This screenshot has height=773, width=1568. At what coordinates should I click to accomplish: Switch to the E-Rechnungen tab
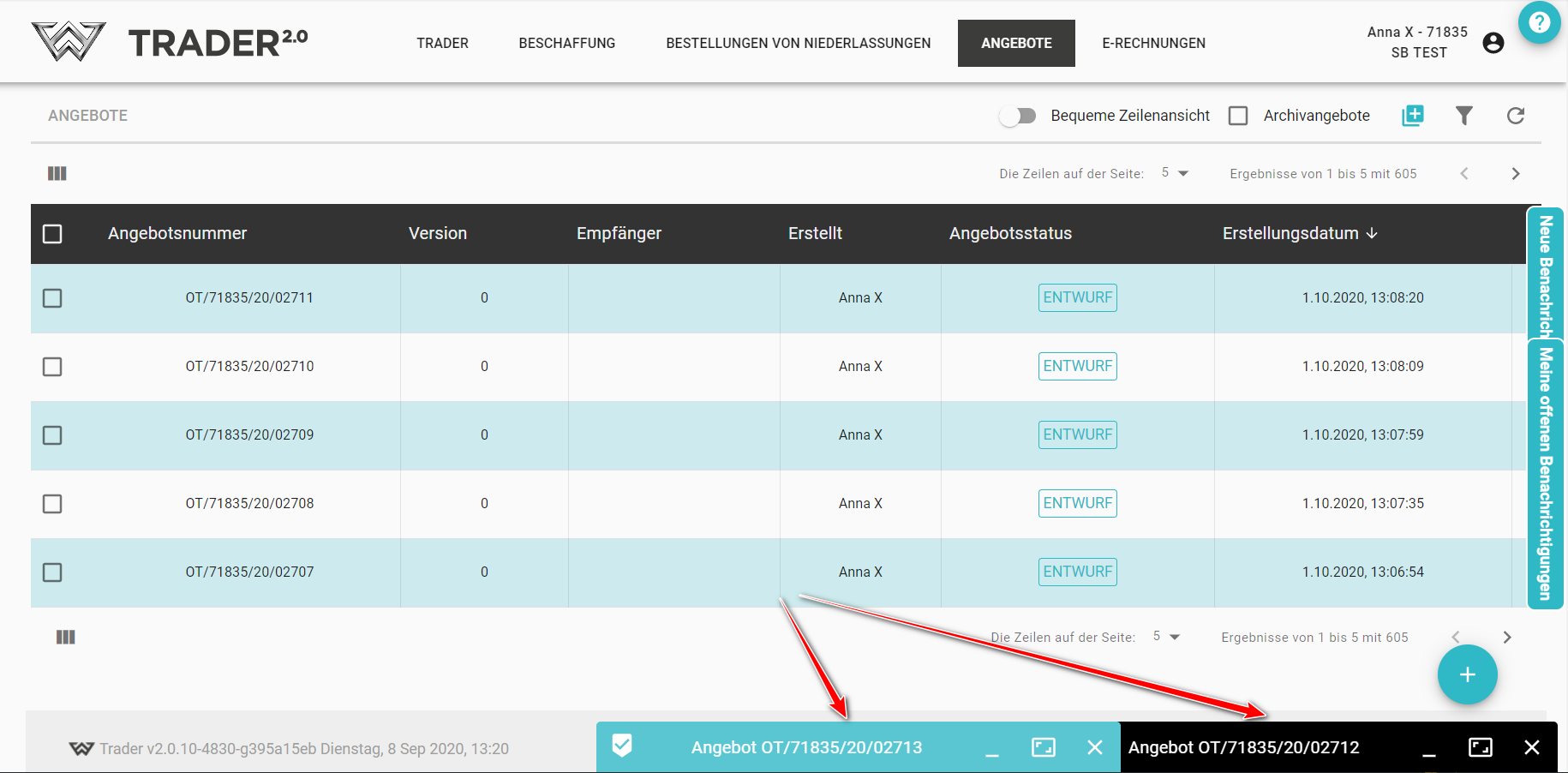click(1153, 43)
